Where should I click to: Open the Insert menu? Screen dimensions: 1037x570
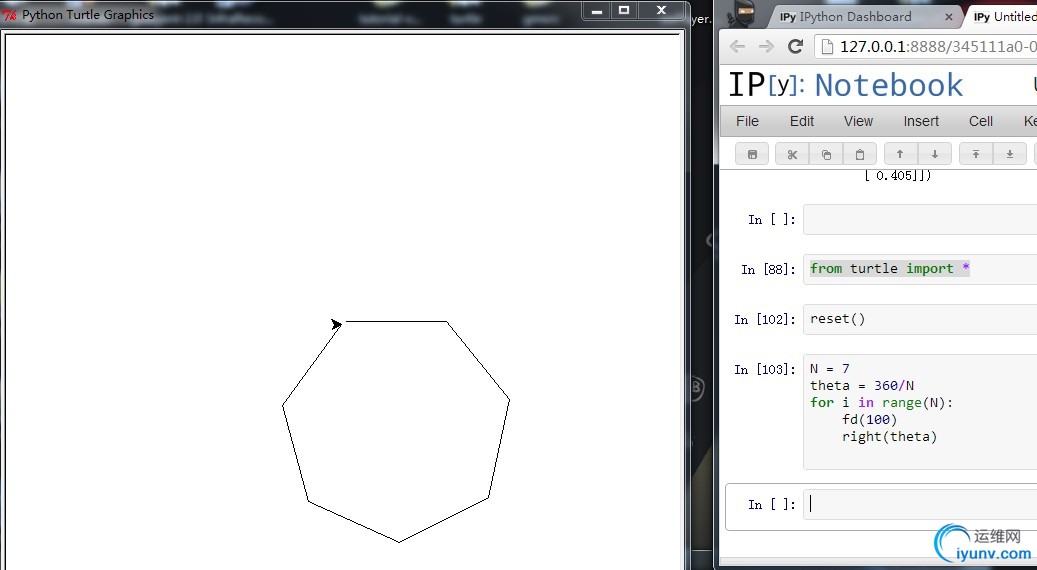tap(921, 121)
